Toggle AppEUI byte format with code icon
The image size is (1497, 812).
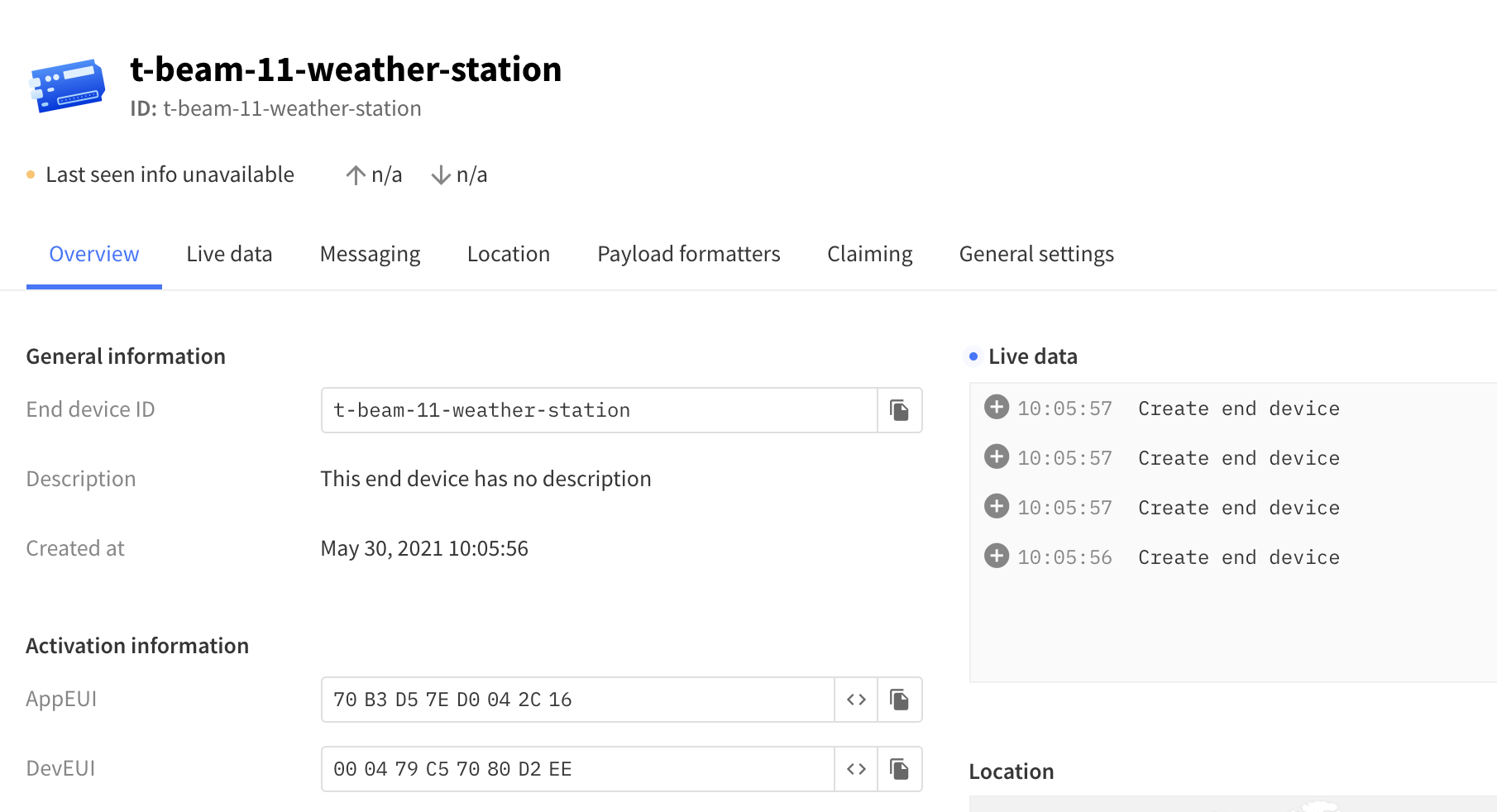click(856, 700)
